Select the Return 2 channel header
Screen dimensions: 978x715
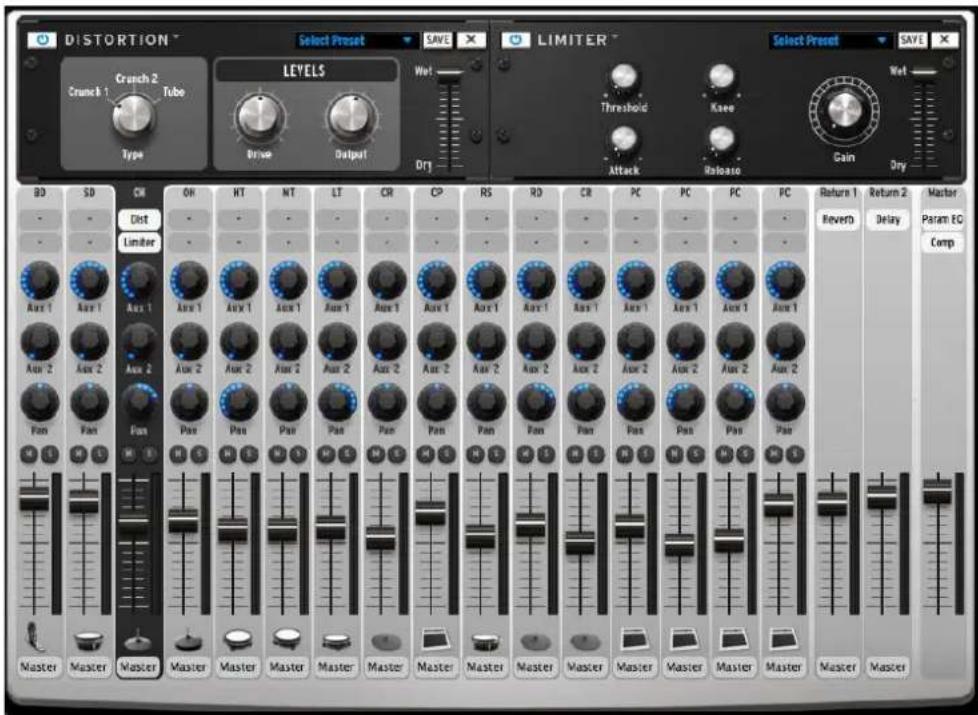click(888, 193)
